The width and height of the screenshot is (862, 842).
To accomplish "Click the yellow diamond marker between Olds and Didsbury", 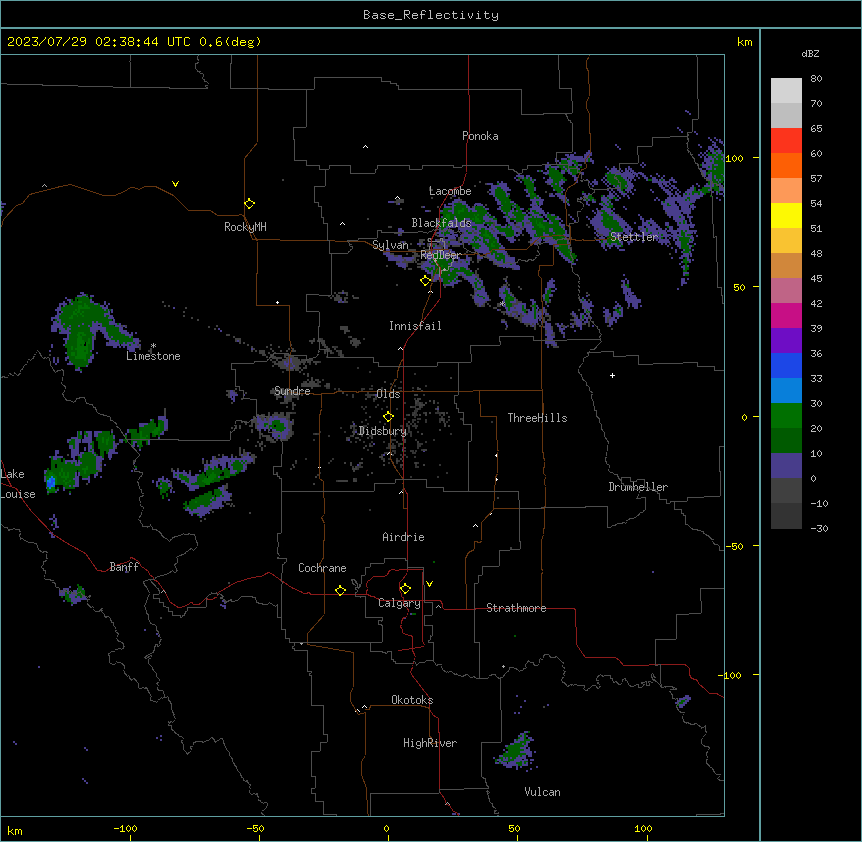I will pyautogui.click(x=388, y=417).
